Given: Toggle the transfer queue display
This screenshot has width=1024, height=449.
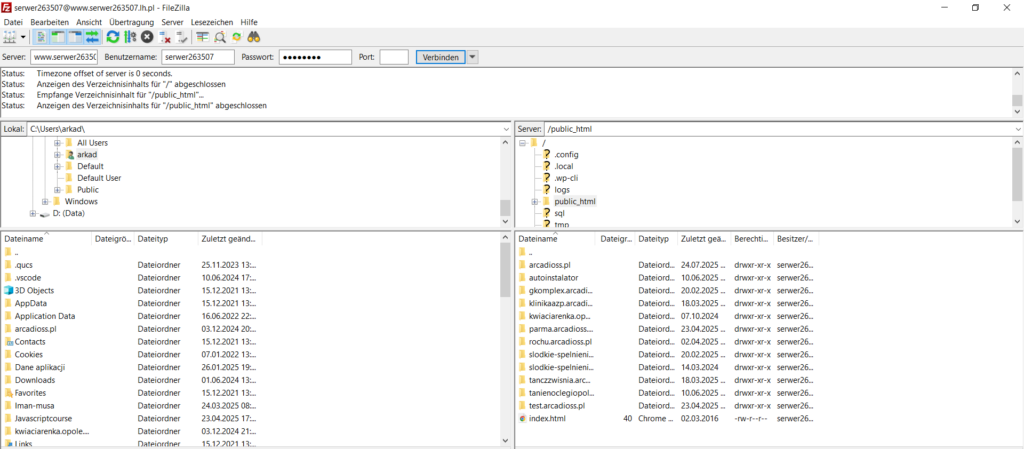Looking at the screenshot, I should pyautogui.click(x=92, y=37).
